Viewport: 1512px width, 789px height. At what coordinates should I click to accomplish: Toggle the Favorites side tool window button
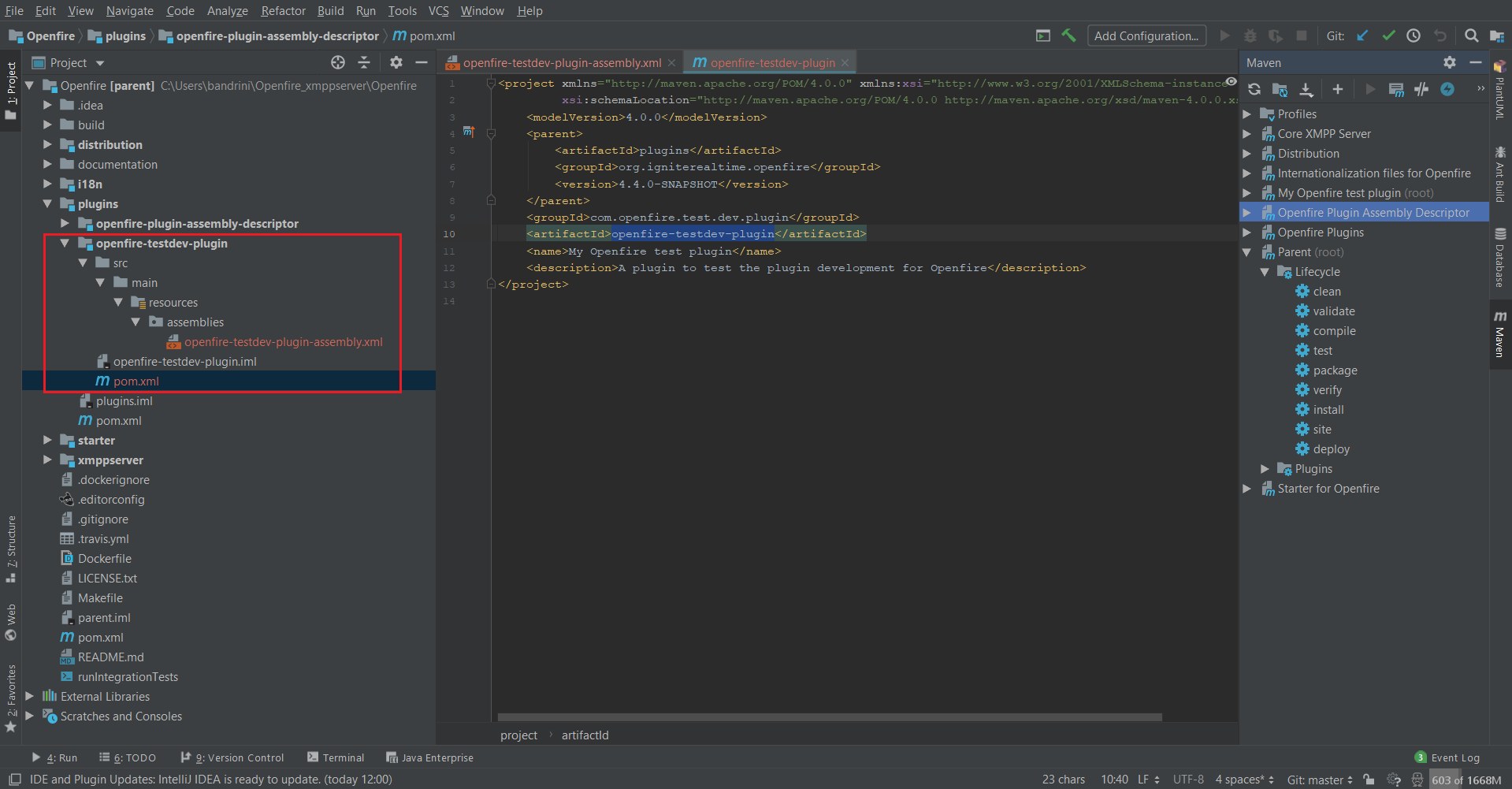11,698
